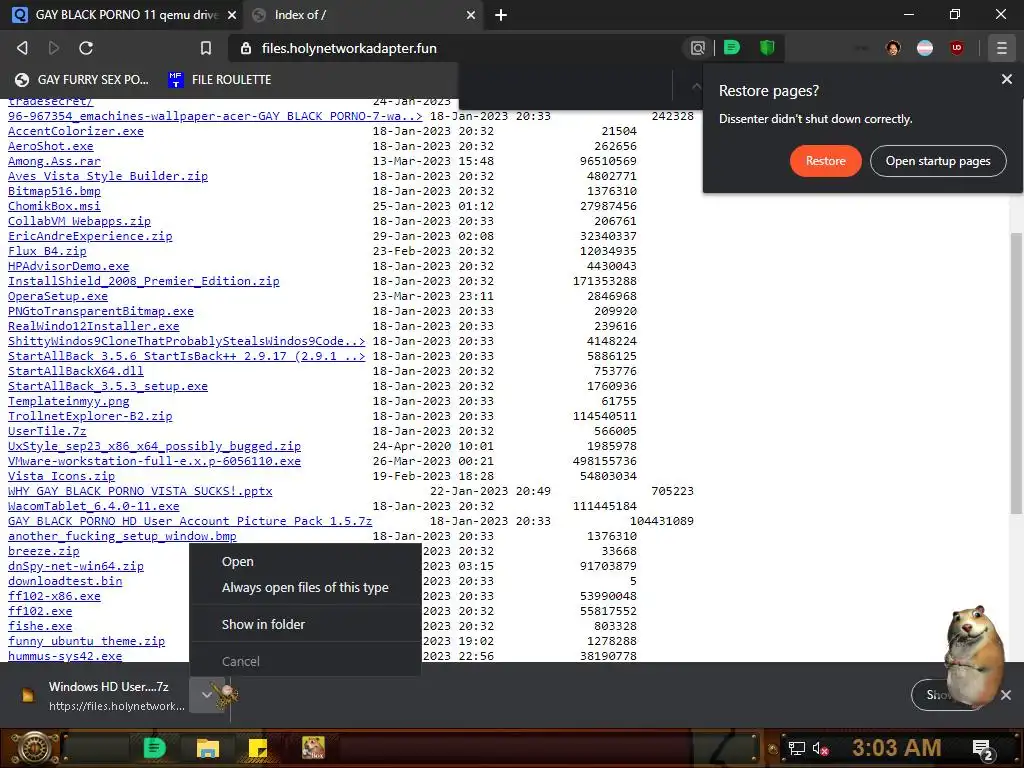Close the first qemu drive tab

(x=232, y=14)
